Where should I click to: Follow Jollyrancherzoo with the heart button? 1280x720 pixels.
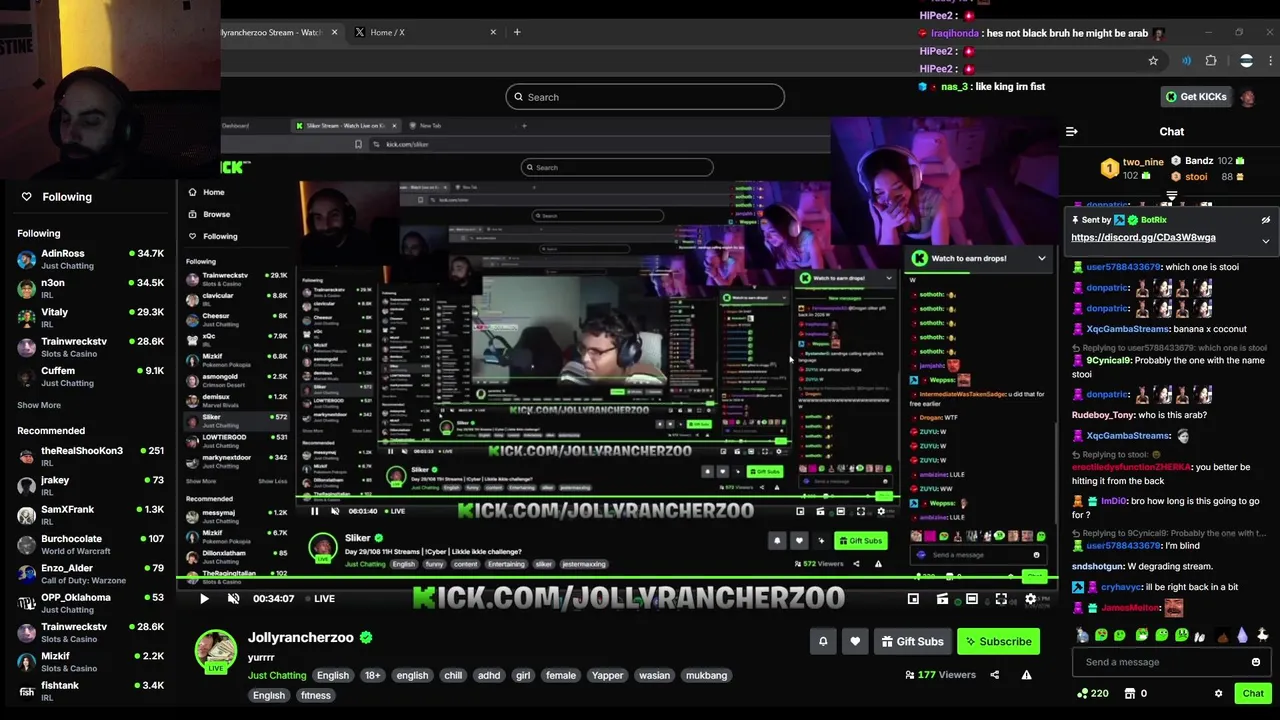pos(854,641)
